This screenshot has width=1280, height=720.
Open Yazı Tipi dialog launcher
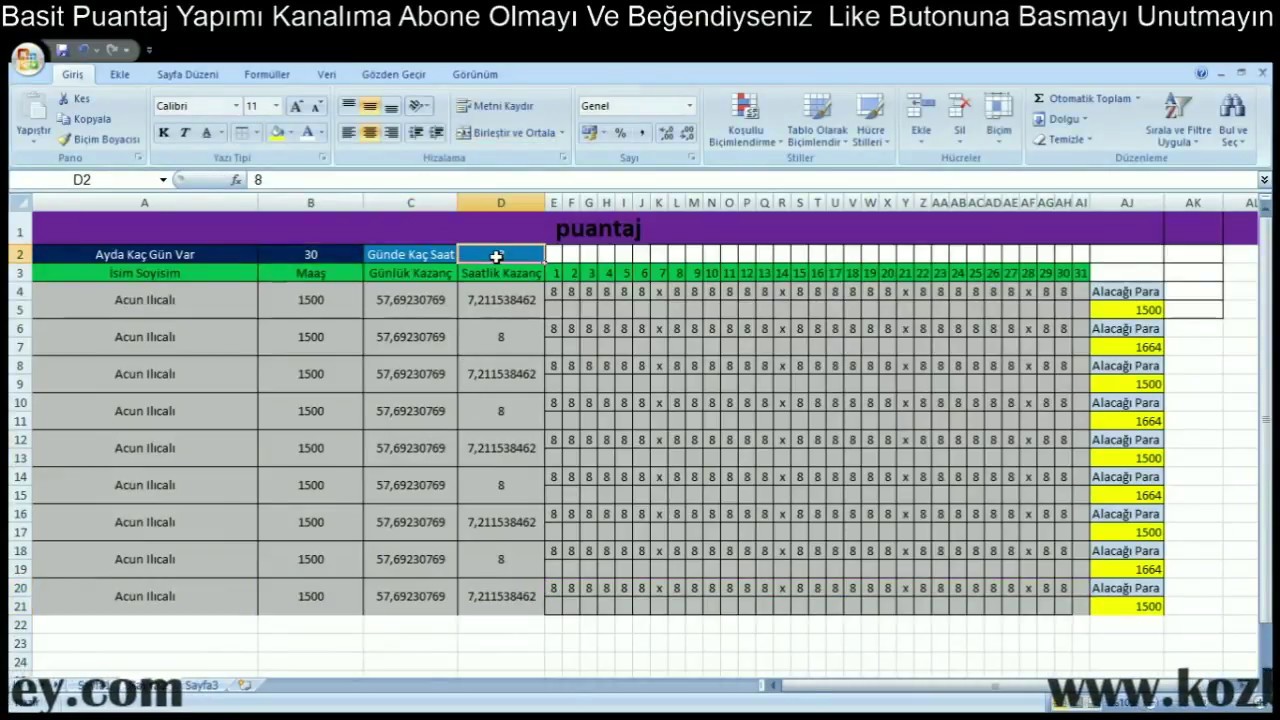(323, 158)
